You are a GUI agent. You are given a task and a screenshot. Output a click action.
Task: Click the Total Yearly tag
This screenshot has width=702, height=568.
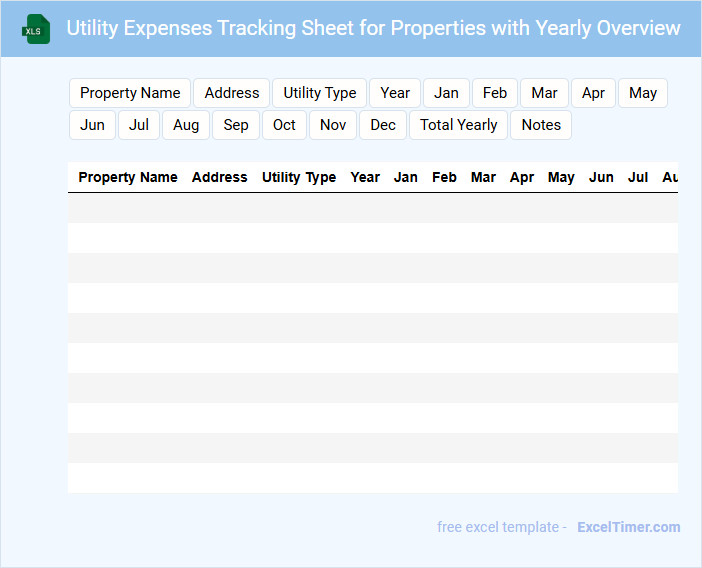click(x=458, y=125)
